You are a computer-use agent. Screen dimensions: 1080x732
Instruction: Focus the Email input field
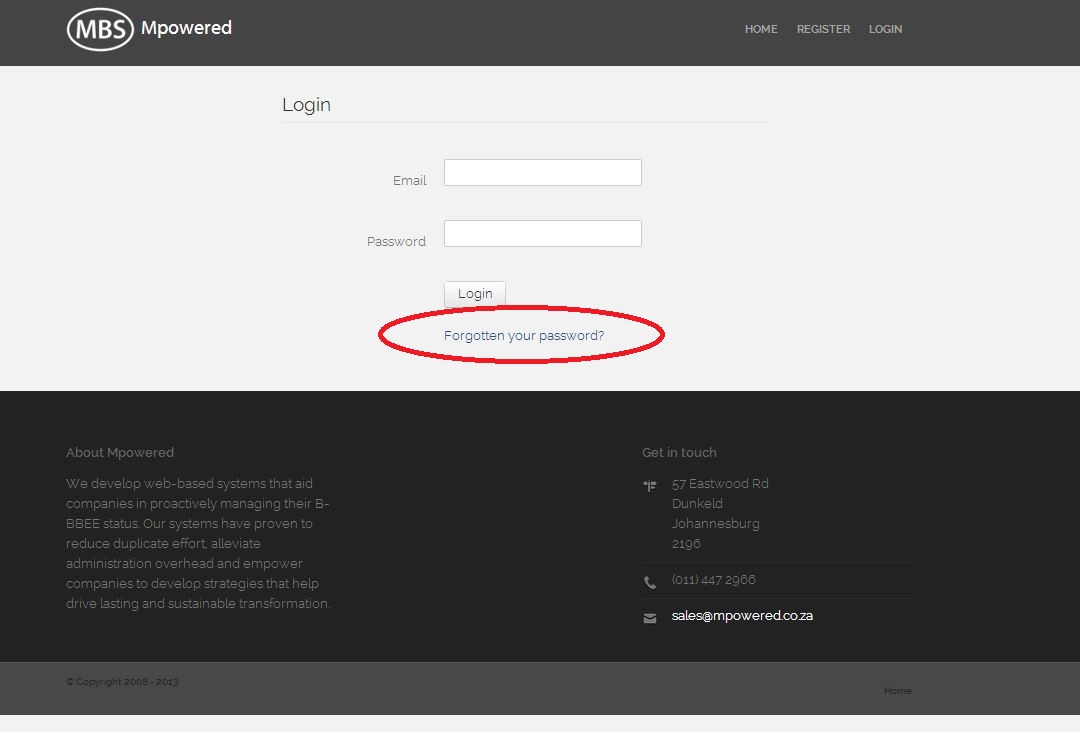pos(543,172)
